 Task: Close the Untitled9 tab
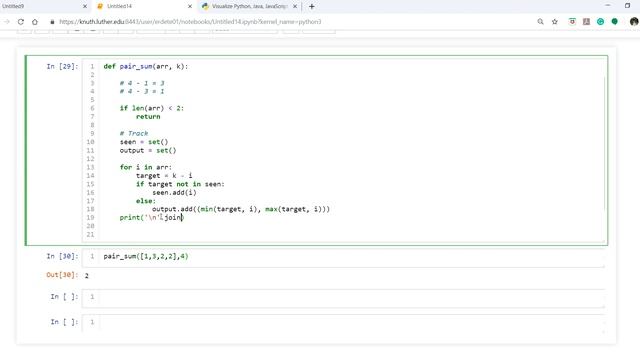[x=85, y=7]
